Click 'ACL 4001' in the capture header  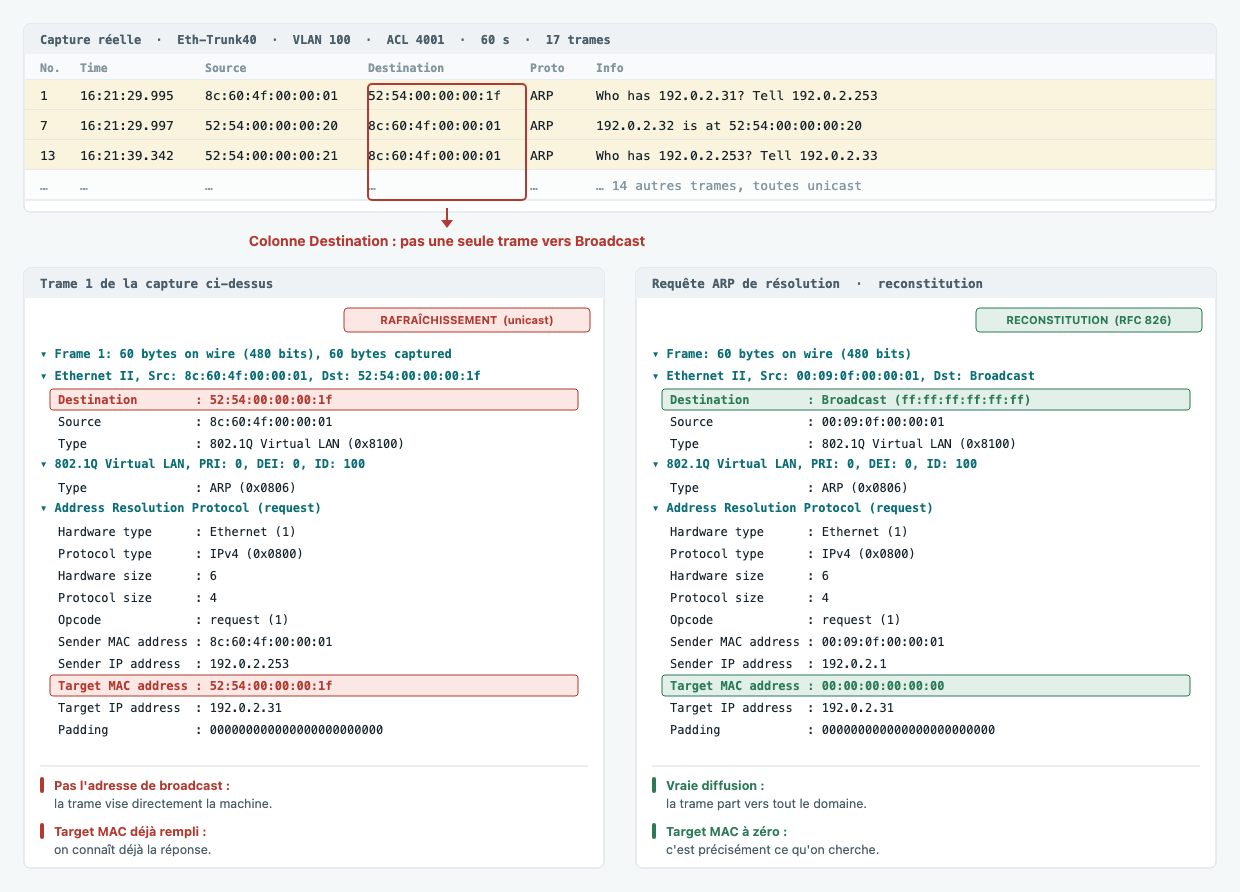click(416, 40)
